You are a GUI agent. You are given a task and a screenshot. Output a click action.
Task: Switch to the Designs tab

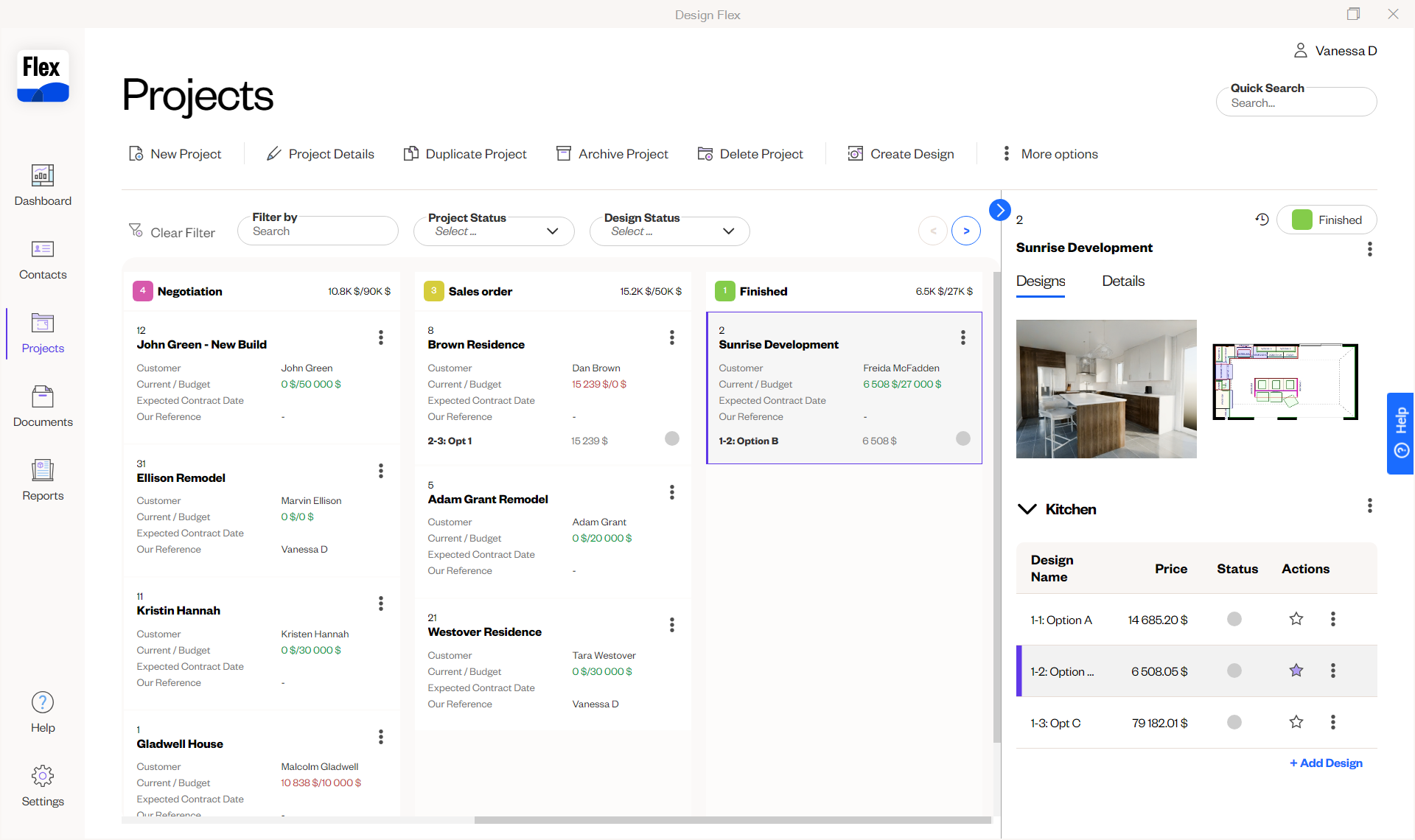pos(1041,281)
